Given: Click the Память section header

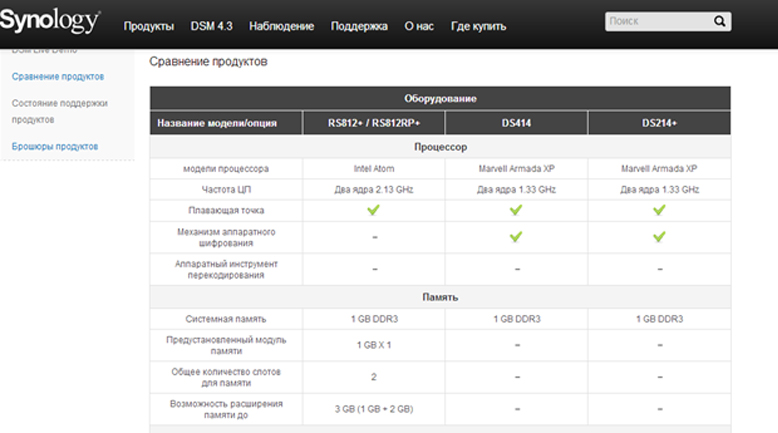Looking at the screenshot, I should point(440,297).
